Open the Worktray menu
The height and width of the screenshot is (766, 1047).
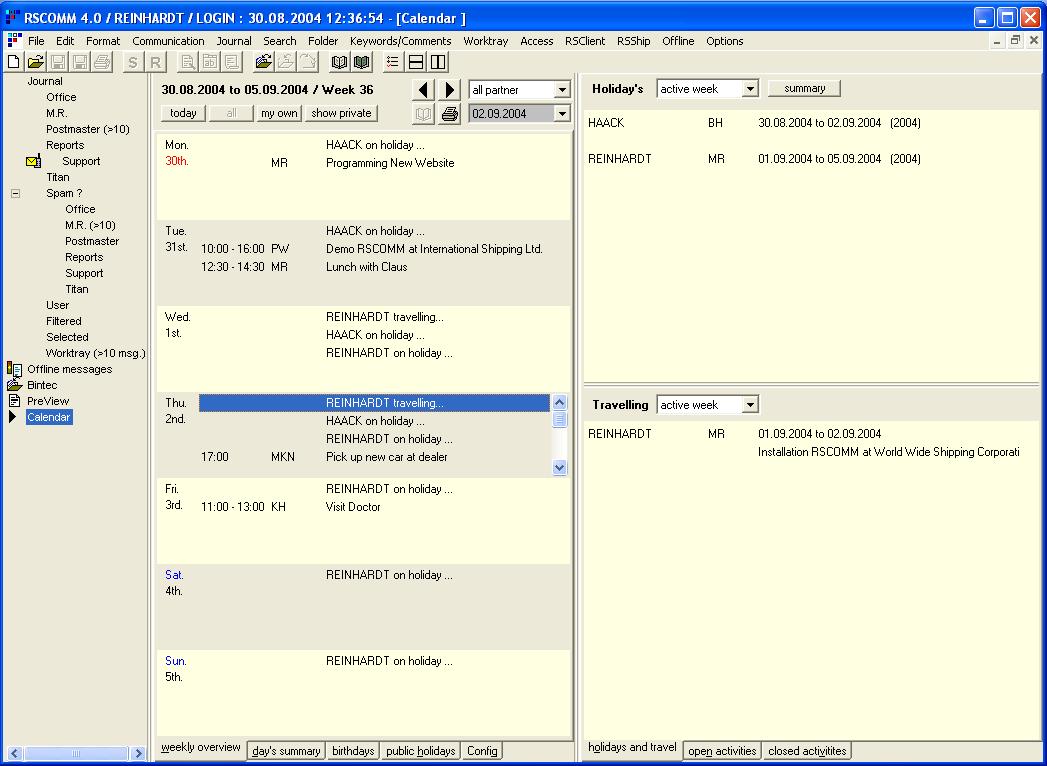(485, 41)
